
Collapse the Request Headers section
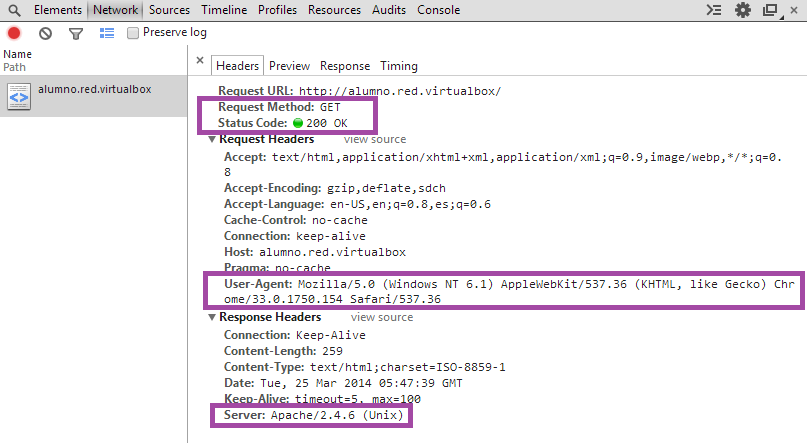212,139
